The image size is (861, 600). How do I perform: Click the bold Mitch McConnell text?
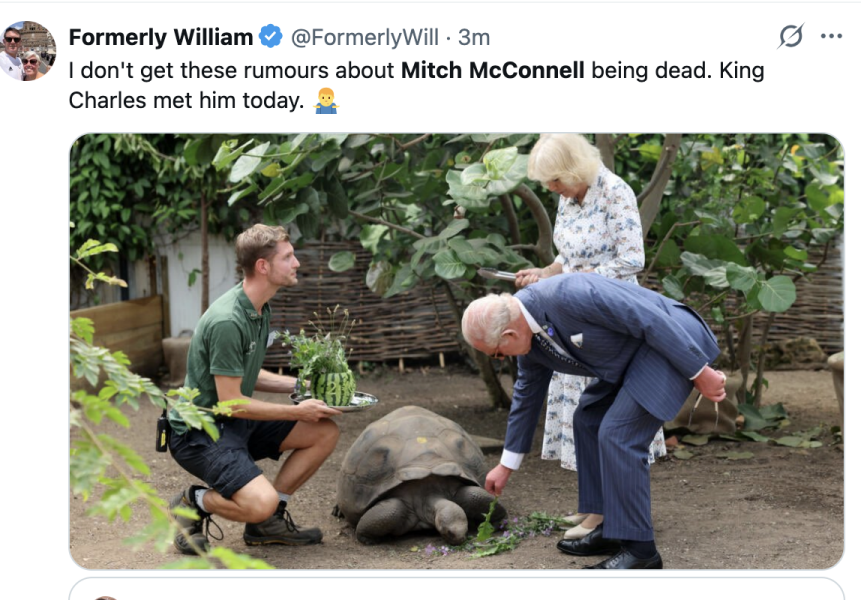(x=493, y=70)
